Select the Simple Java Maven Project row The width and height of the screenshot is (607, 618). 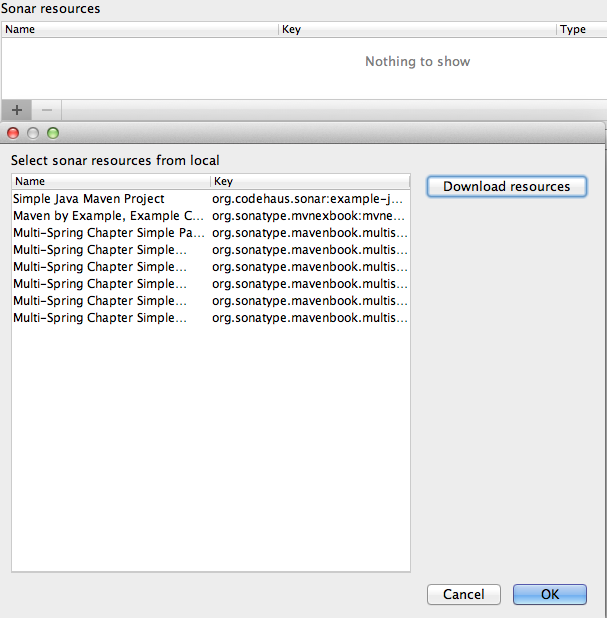(x=211, y=199)
